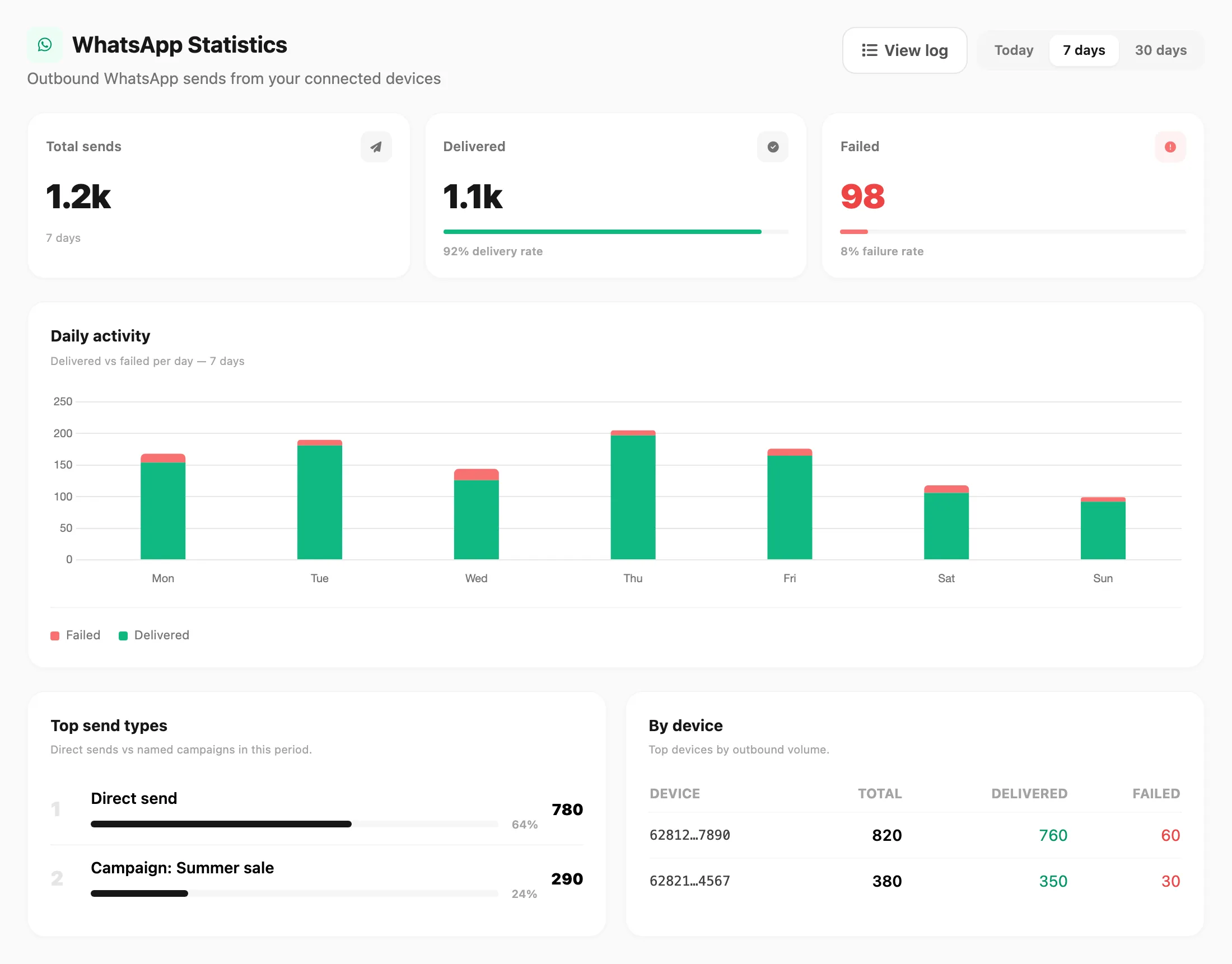The image size is (1232, 964).
Task: Click the "92% delivery rate" label
Action: click(493, 251)
